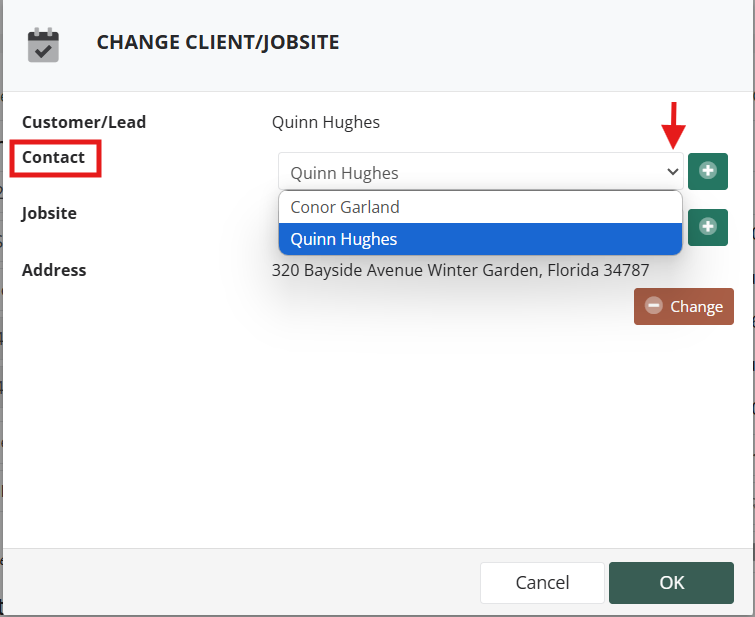This screenshot has width=755, height=617.
Task: Click the minus icon inside Change button
Action: coord(653,306)
